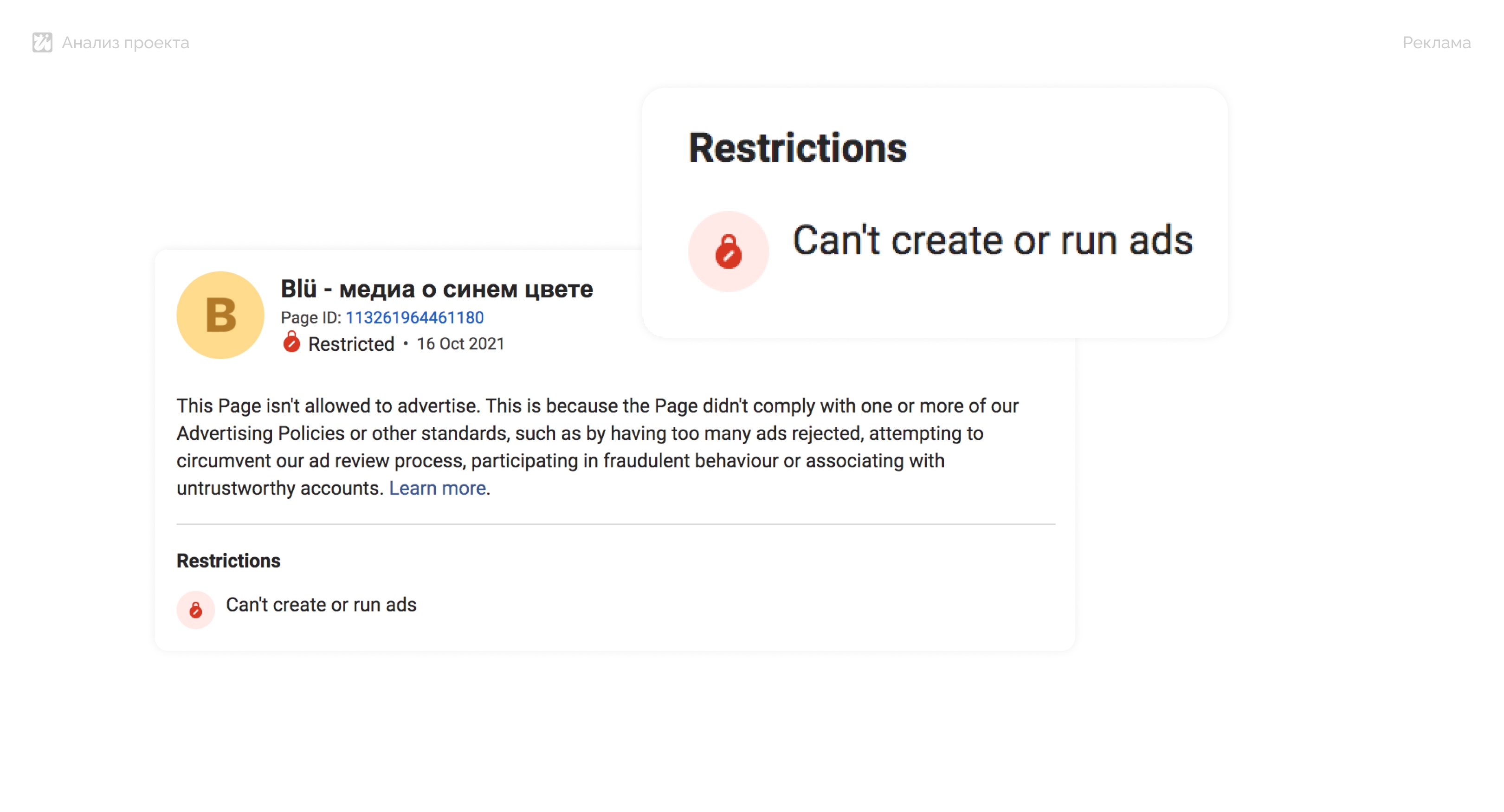Click the Restricted status text
This screenshot has height=812, width=1504.
351,344
